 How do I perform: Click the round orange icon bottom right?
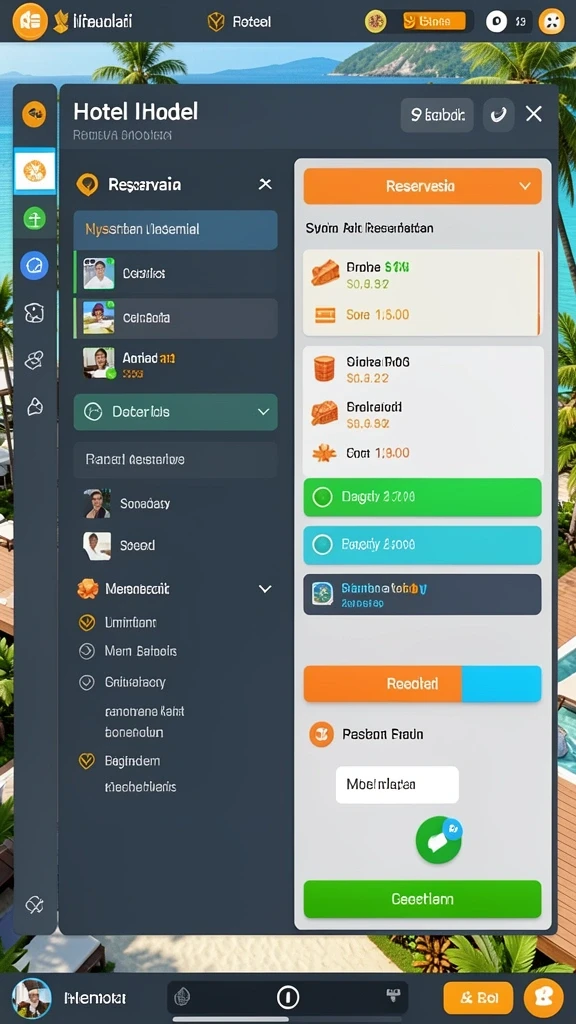tap(544, 998)
